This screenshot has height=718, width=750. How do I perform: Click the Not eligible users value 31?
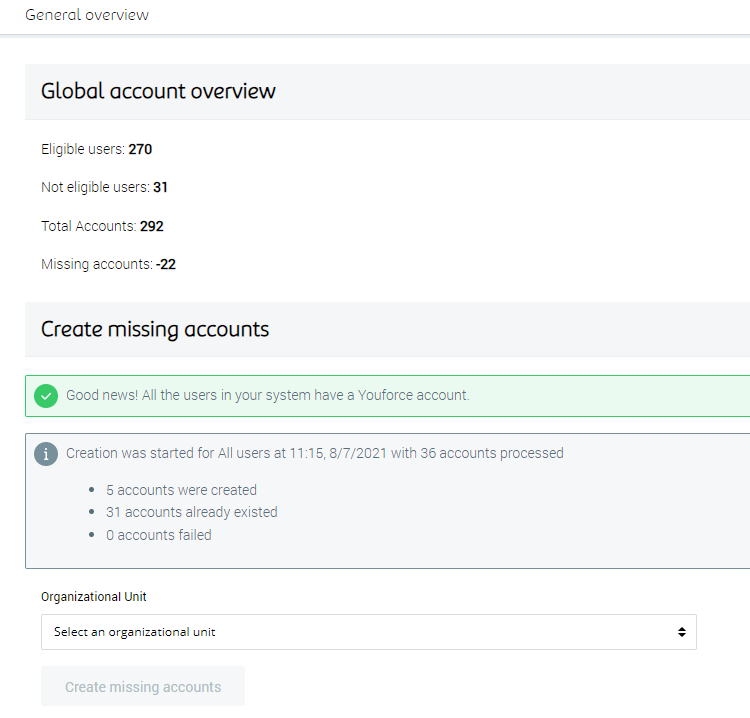(160, 188)
